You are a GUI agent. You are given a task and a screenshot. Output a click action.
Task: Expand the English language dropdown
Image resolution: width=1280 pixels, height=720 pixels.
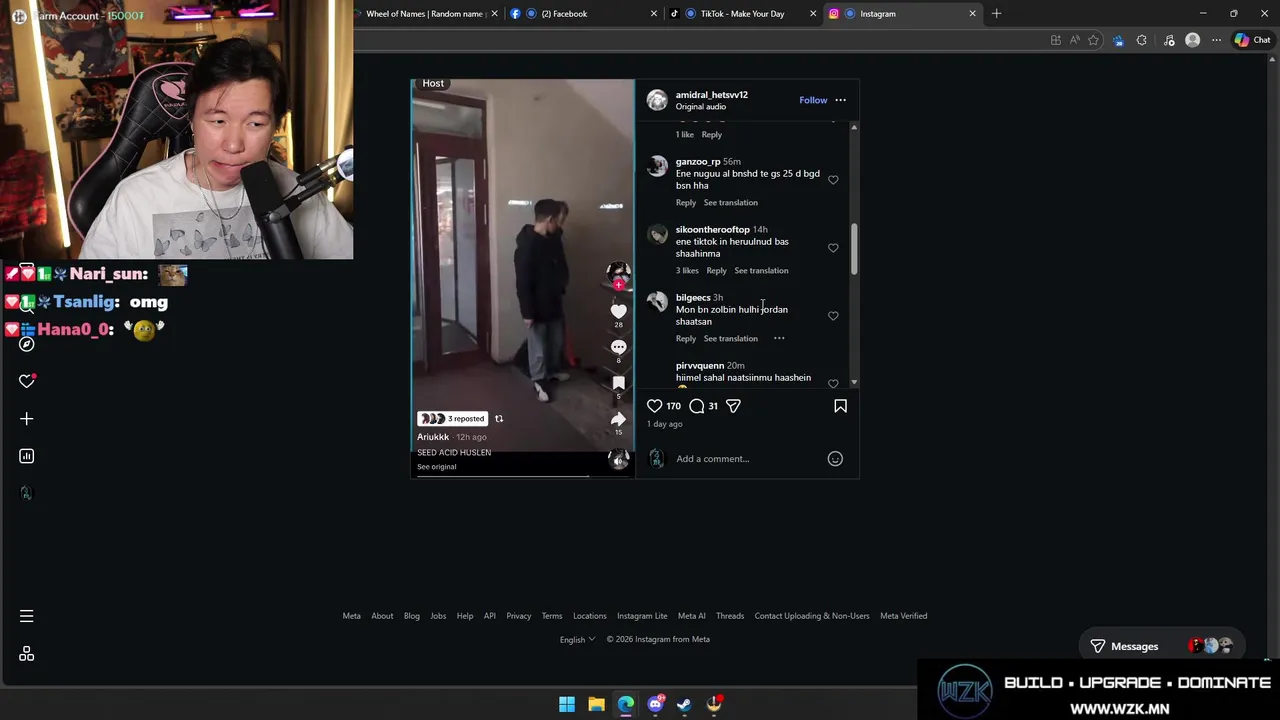(577, 640)
